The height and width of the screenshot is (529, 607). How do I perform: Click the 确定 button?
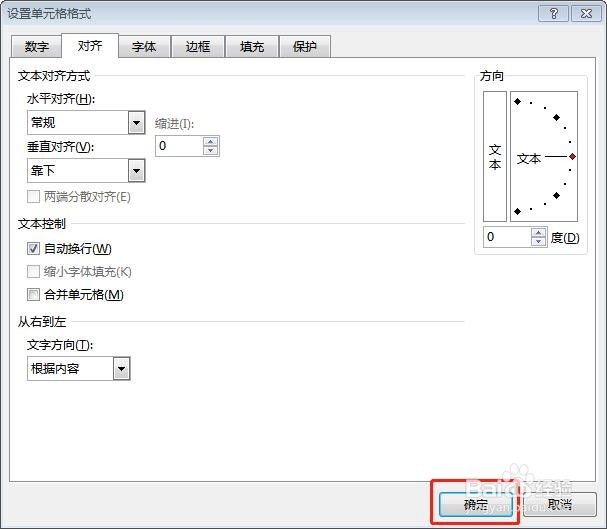[x=476, y=505]
